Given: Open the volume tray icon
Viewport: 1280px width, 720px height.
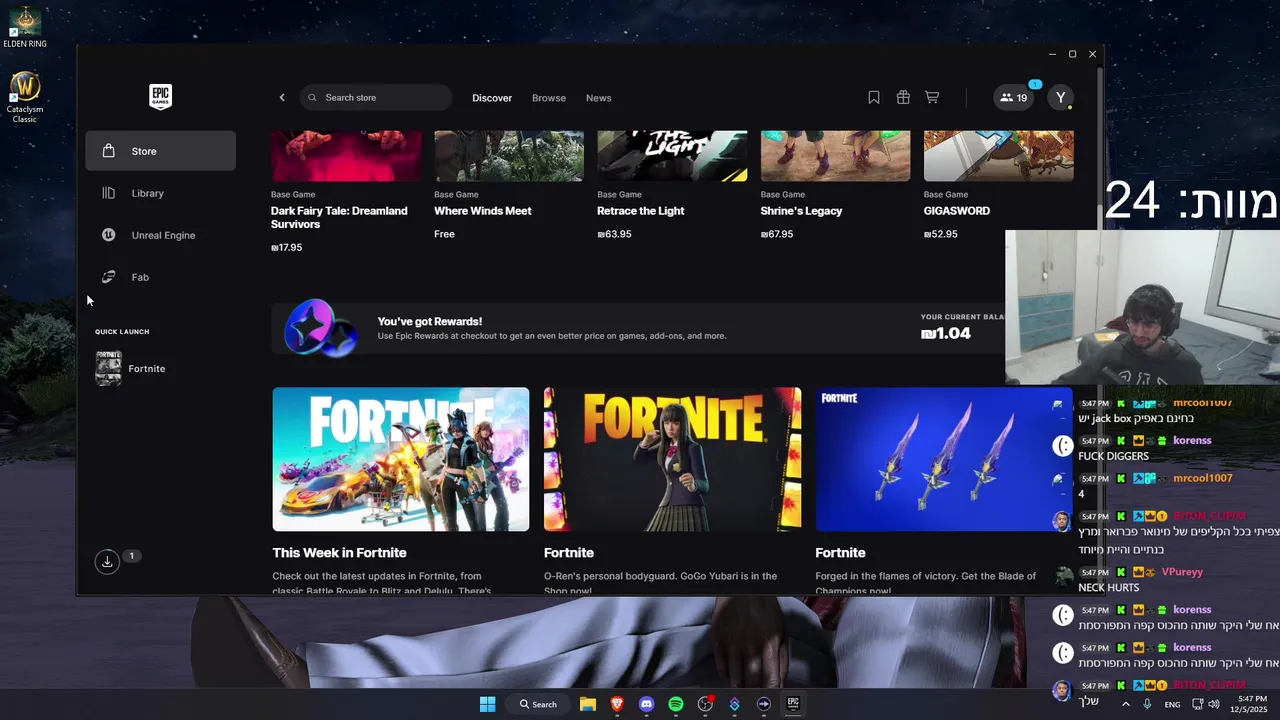Looking at the screenshot, I should pos(1214,704).
